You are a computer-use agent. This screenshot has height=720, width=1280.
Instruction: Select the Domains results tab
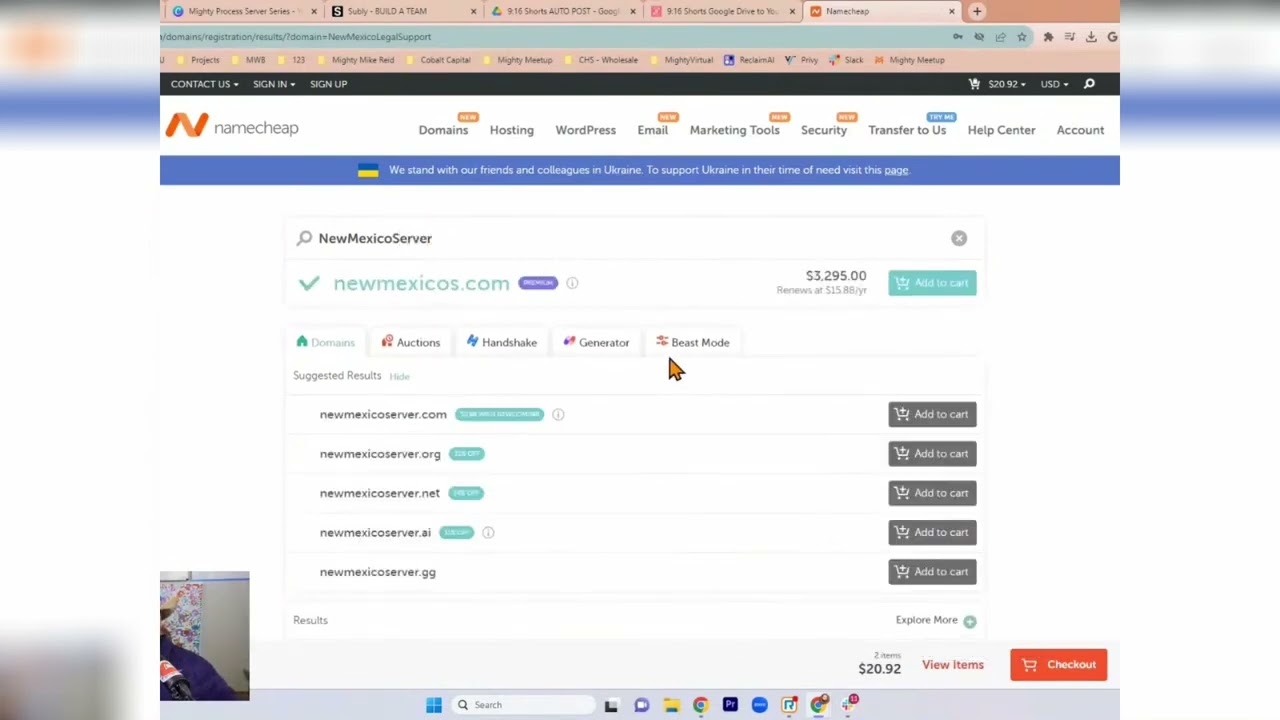click(x=325, y=342)
